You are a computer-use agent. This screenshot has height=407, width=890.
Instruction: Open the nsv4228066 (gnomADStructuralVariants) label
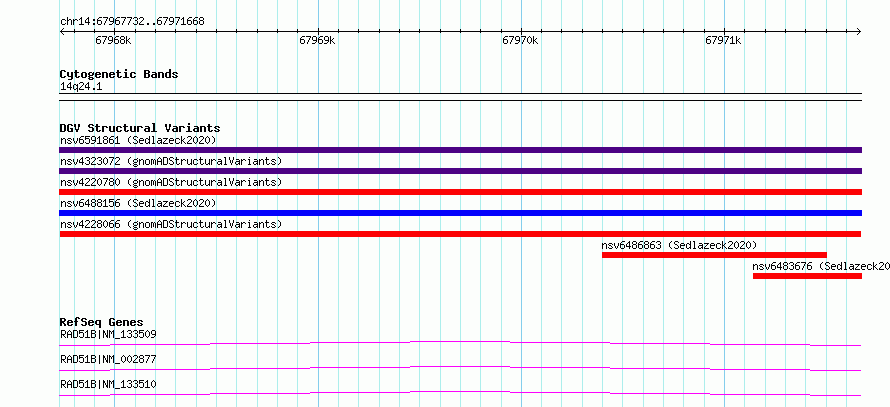tap(171, 224)
